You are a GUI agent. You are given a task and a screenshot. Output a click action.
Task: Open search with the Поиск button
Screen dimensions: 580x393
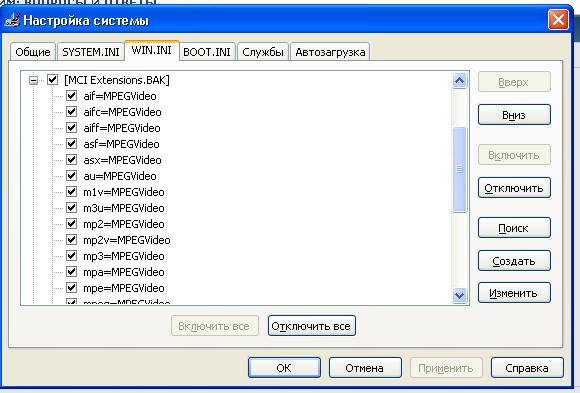[x=514, y=228]
